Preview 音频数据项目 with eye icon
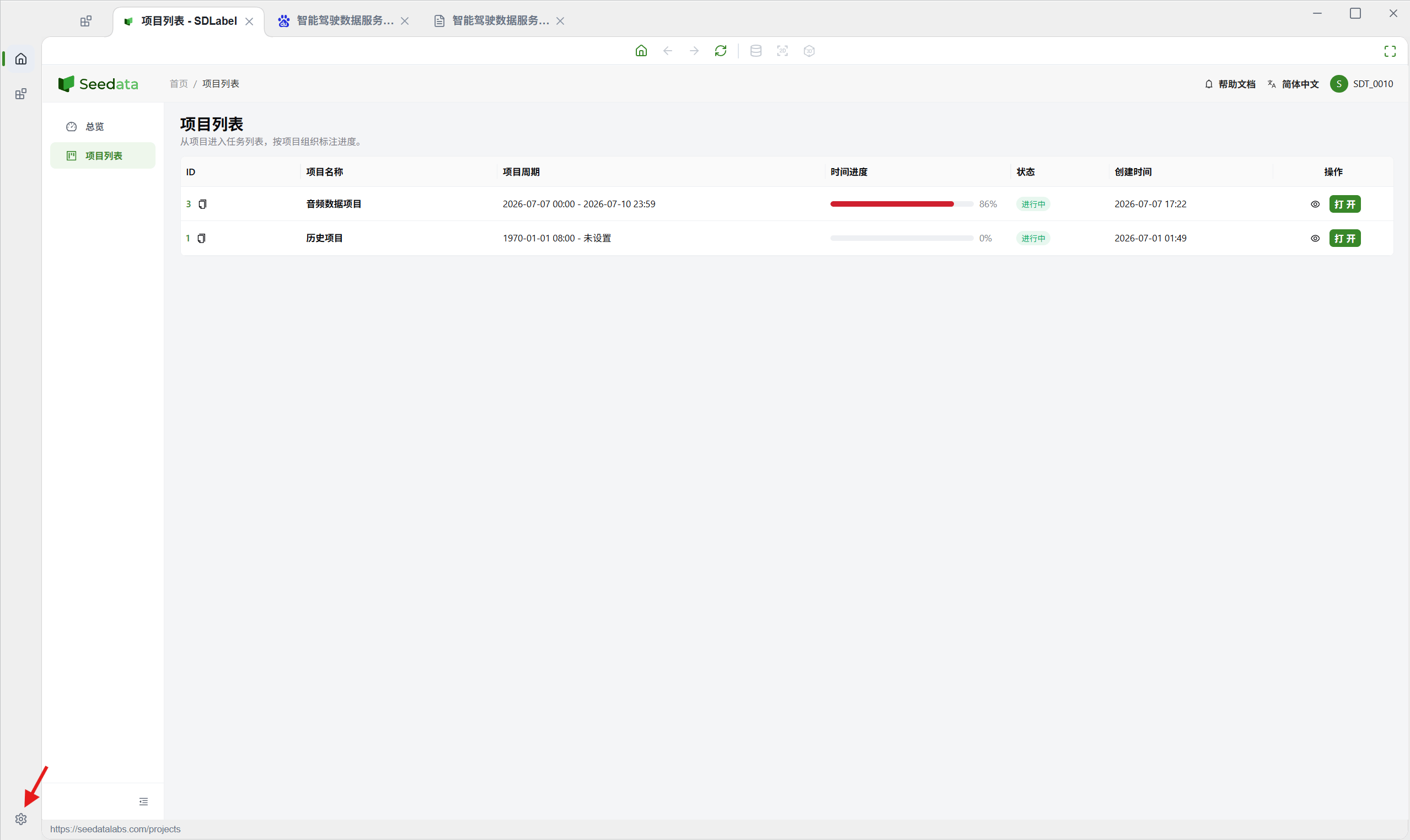Image resolution: width=1410 pixels, height=840 pixels. [1316, 204]
